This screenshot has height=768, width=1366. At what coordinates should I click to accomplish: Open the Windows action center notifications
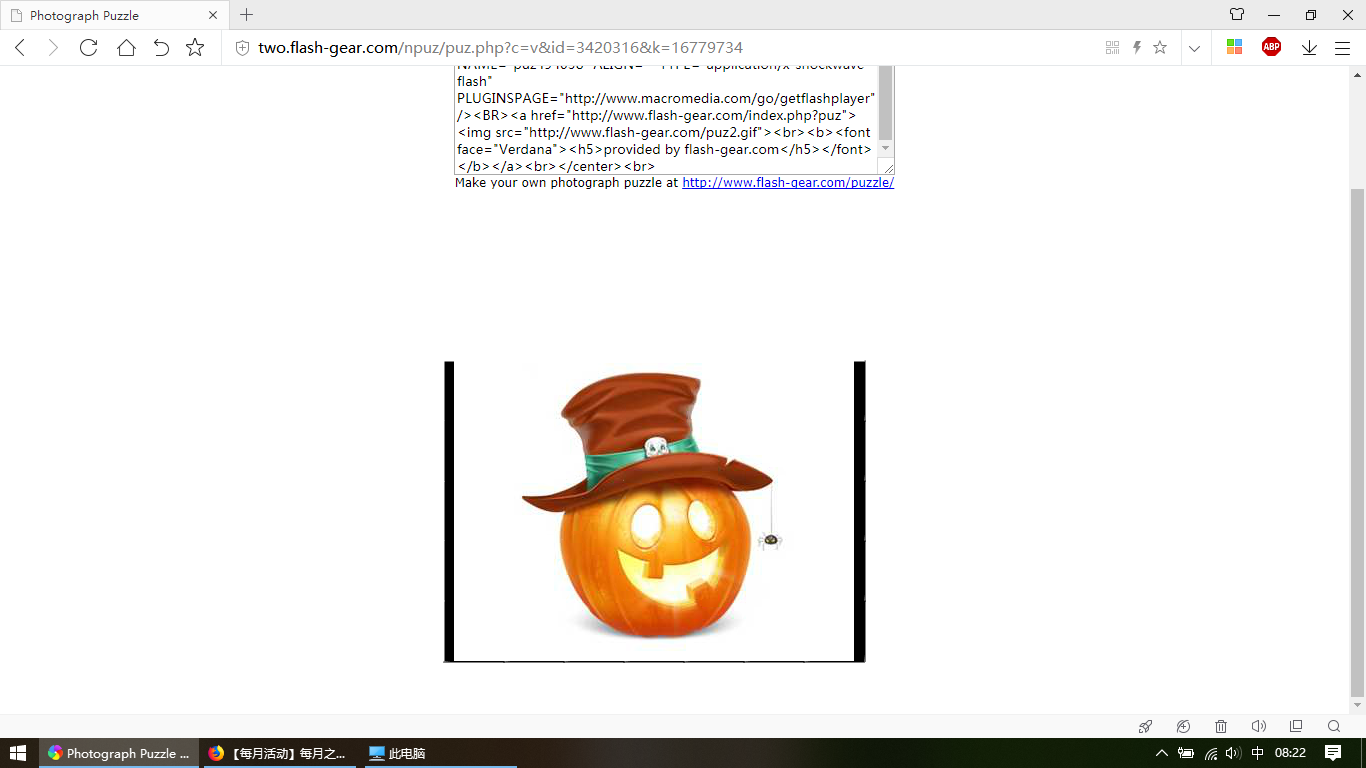1333,753
